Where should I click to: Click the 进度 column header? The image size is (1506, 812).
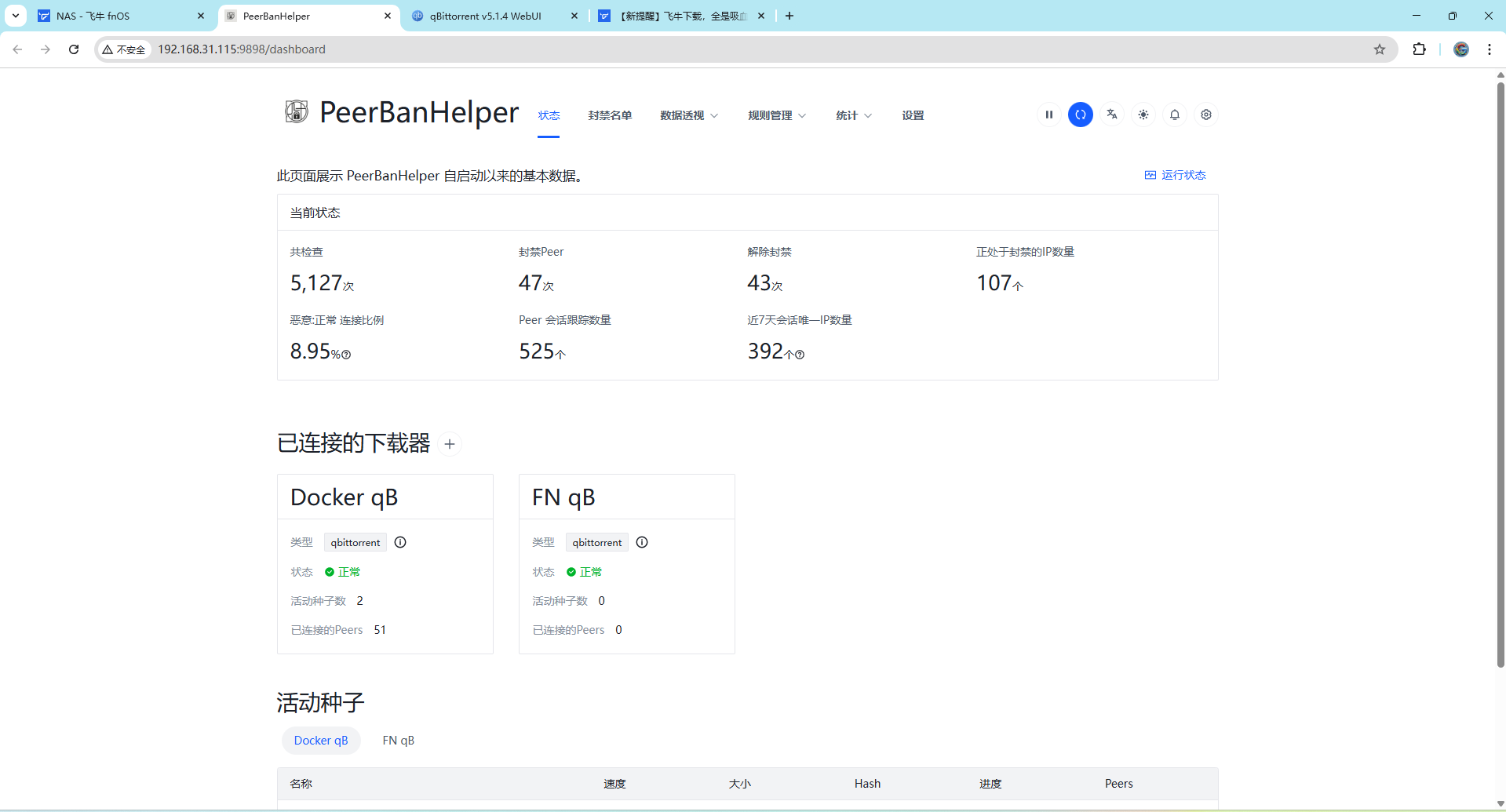[x=990, y=784]
